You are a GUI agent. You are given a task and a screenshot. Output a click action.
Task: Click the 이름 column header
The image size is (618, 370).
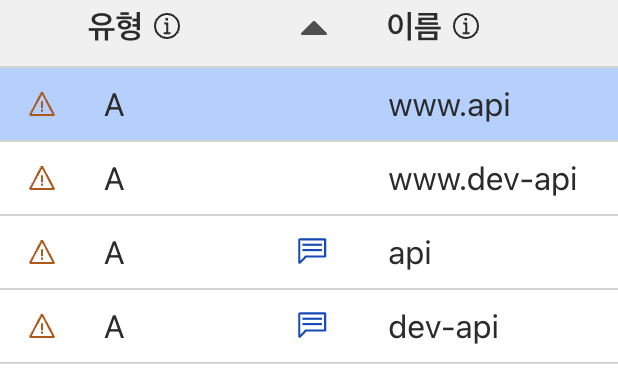(x=413, y=27)
